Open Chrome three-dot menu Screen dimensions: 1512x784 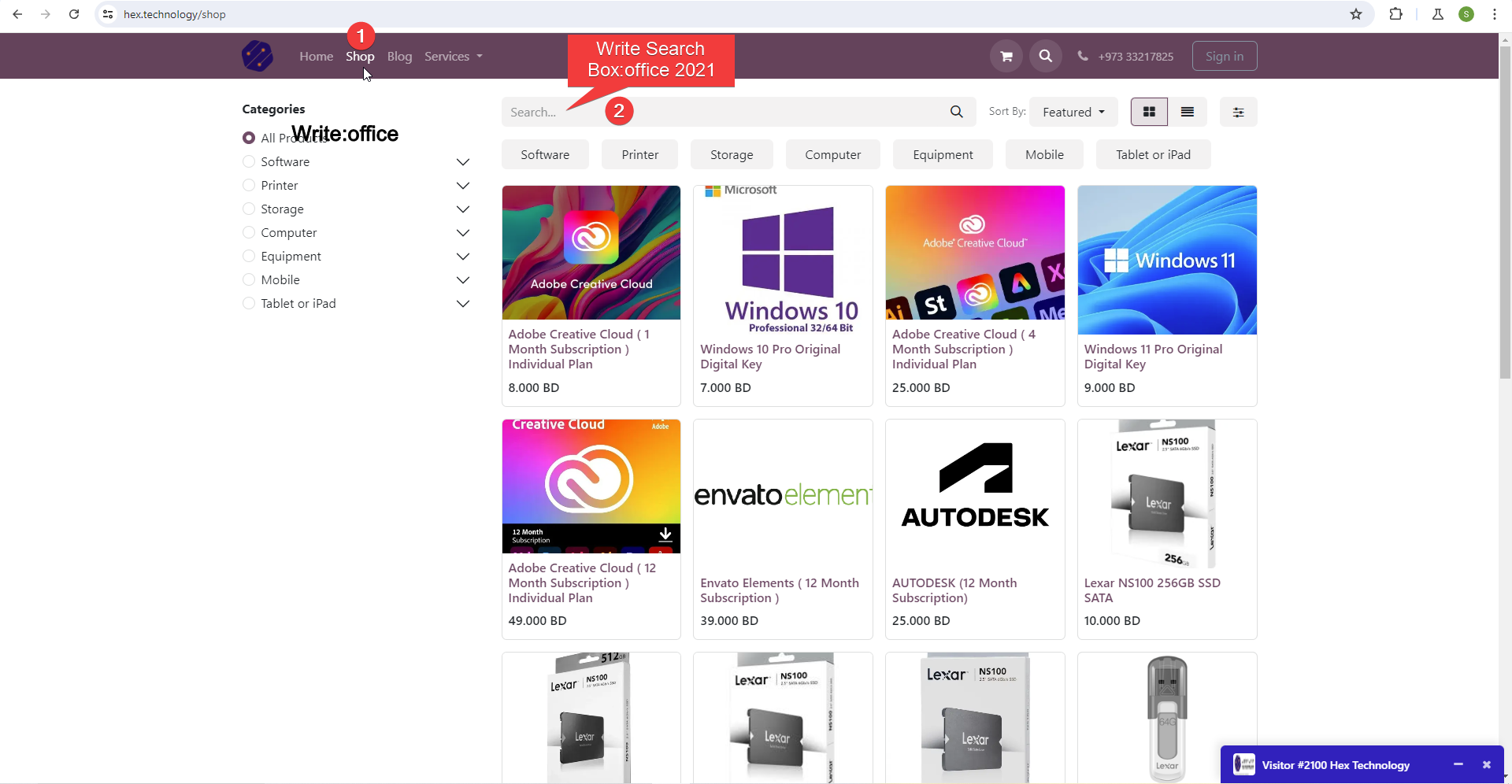[x=1494, y=14]
